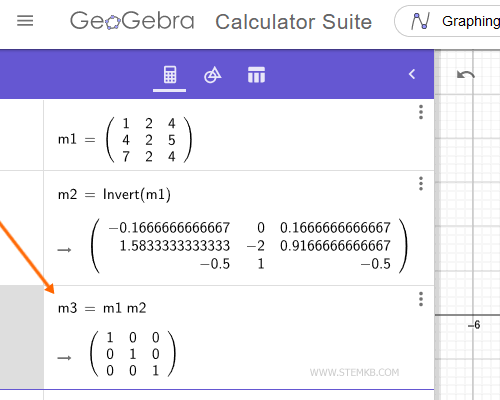This screenshot has width=500, height=400.
Task: Collapse the algebra panel with the chevron
Action: click(412, 74)
